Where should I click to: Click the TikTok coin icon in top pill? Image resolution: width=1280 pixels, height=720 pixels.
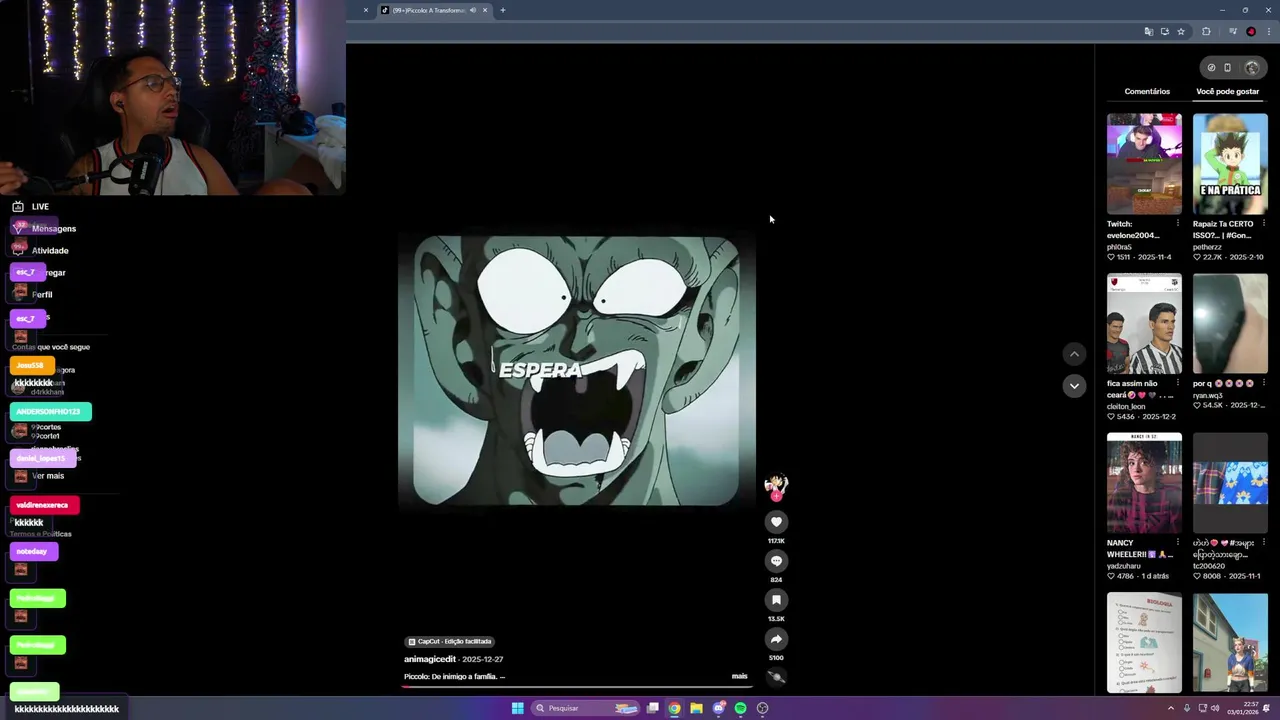[1211, 68]
